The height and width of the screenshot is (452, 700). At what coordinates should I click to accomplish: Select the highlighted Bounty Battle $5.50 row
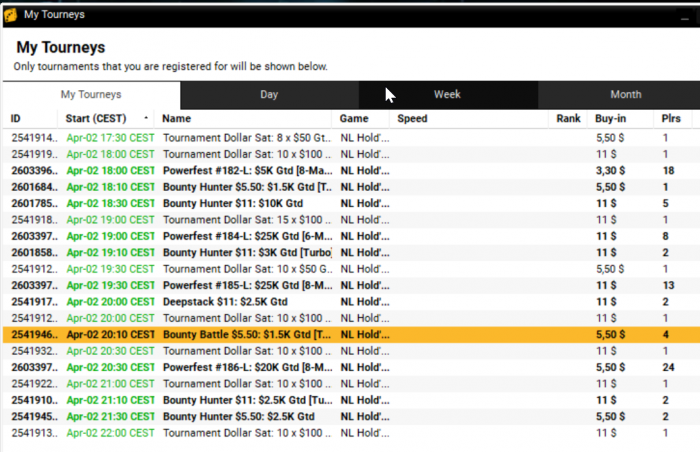[x=247, y=334]
